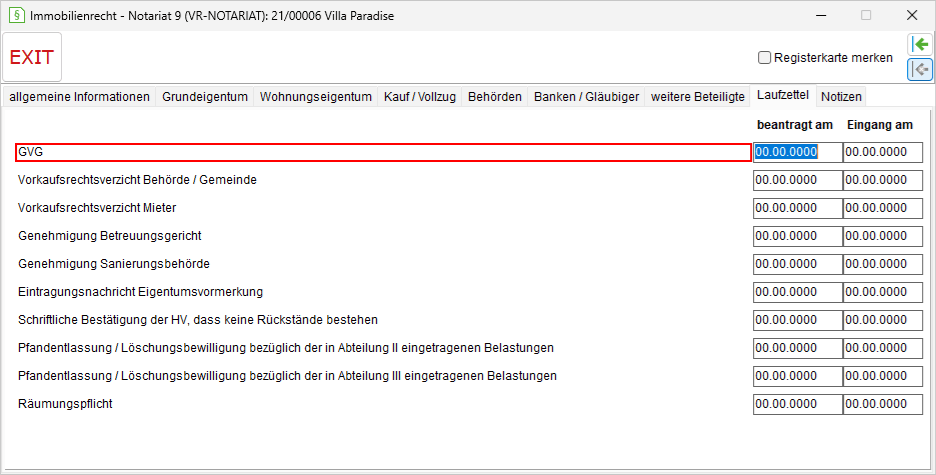Viewport: 936px width, 475px height.
Task: Tick the Registerkarte merken checkbox
Action: (764, 58)
